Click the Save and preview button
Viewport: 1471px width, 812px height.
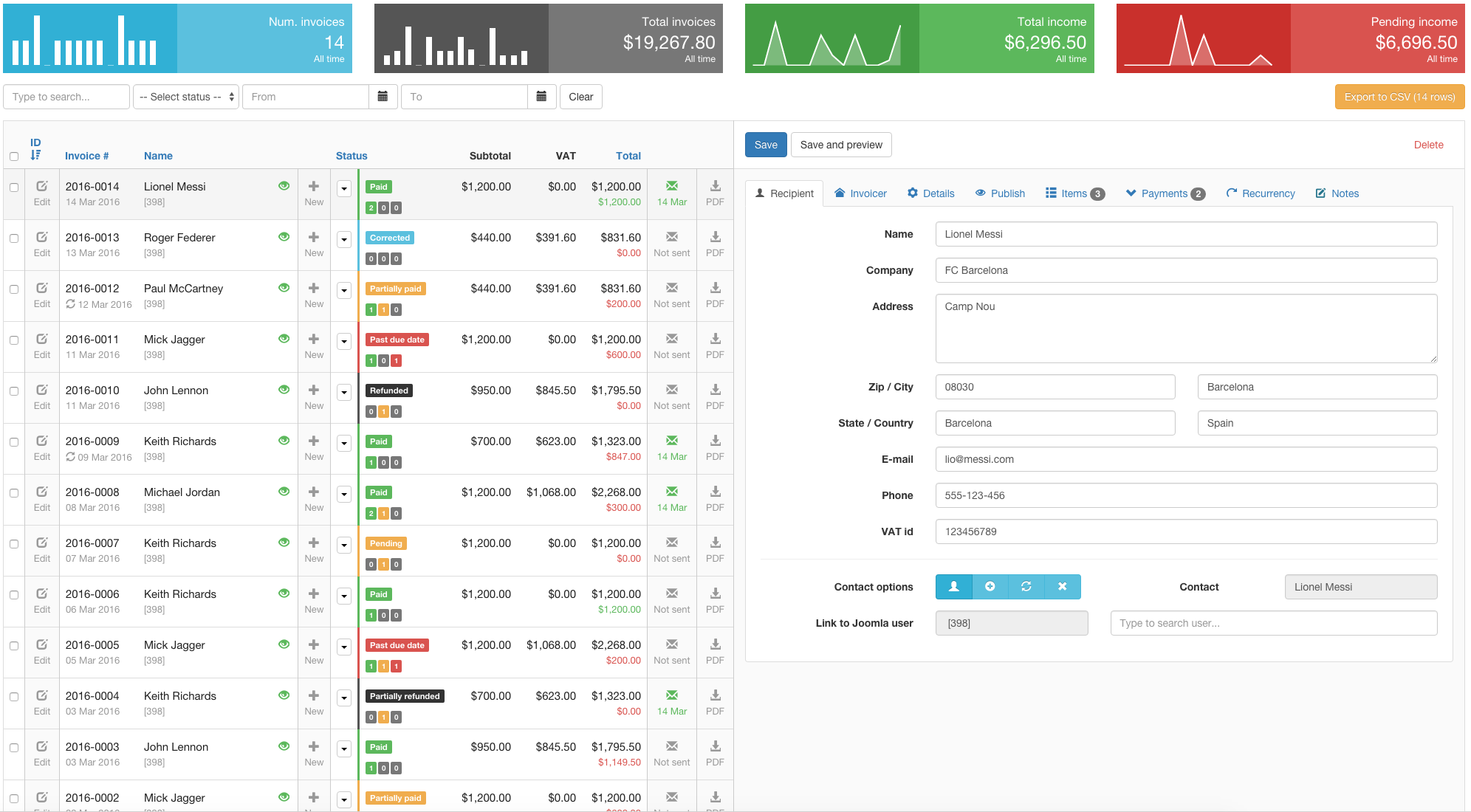(x=840, y=145)
